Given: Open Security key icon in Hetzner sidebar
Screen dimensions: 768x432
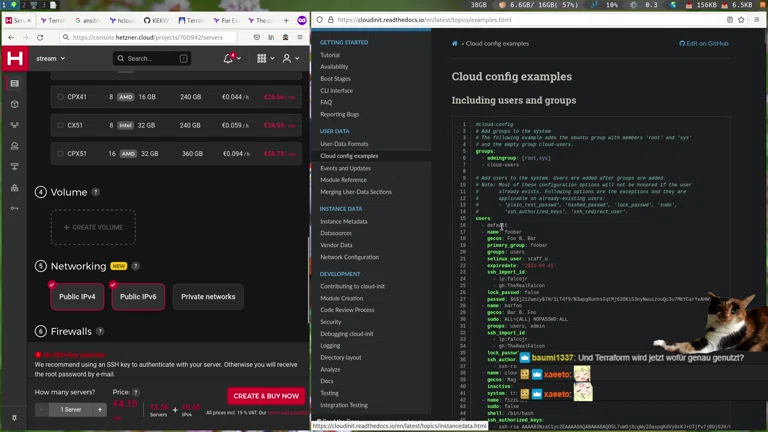Looking at the screenshot, I should point(15,208).
